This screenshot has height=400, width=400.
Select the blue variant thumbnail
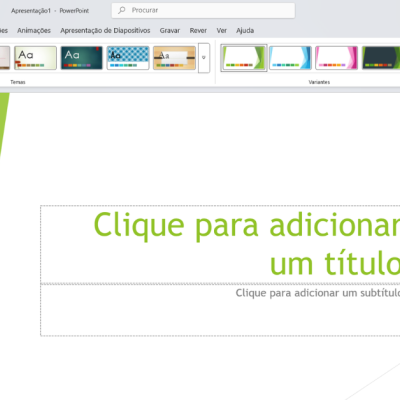point(290,58)
